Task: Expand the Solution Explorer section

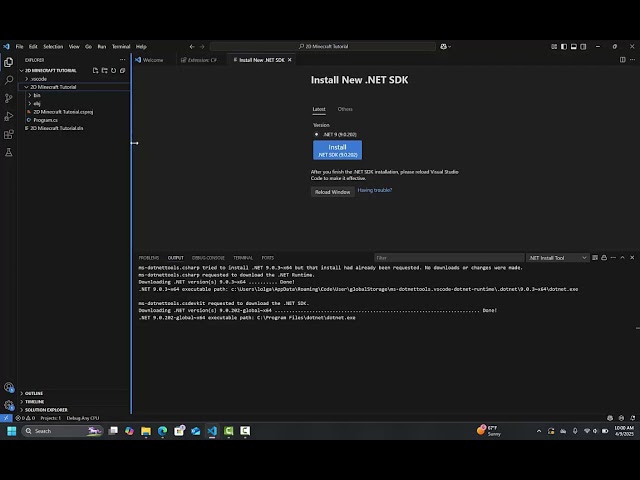Action: click(x=44, y=410)
